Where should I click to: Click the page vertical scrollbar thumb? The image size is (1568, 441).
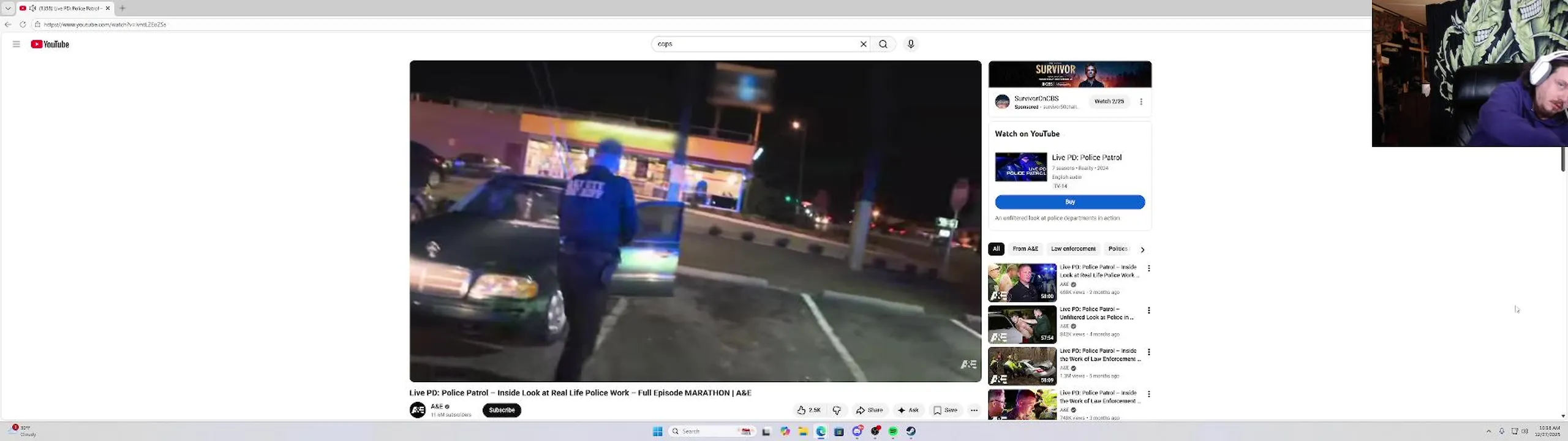(1562, 158)
